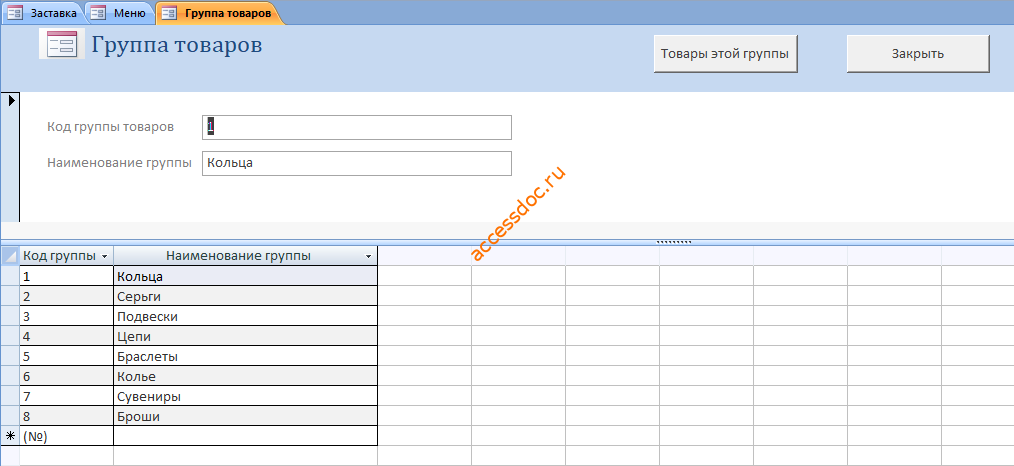The width and height of the screenshot is (1014, 466).
Task: Click the Товары этой группы button
Action: pyautogui.click(x=725, y=54)
